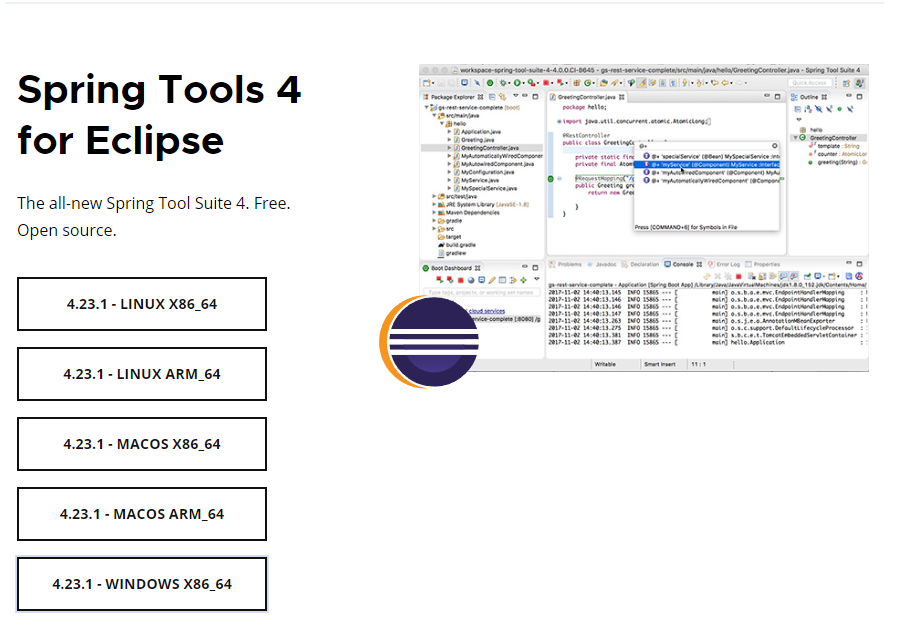Click the 'The all-new Spring Tool Suite 4' paragraph
The height and width of the screenshot is (643, 901).
[x=154, y=217]
